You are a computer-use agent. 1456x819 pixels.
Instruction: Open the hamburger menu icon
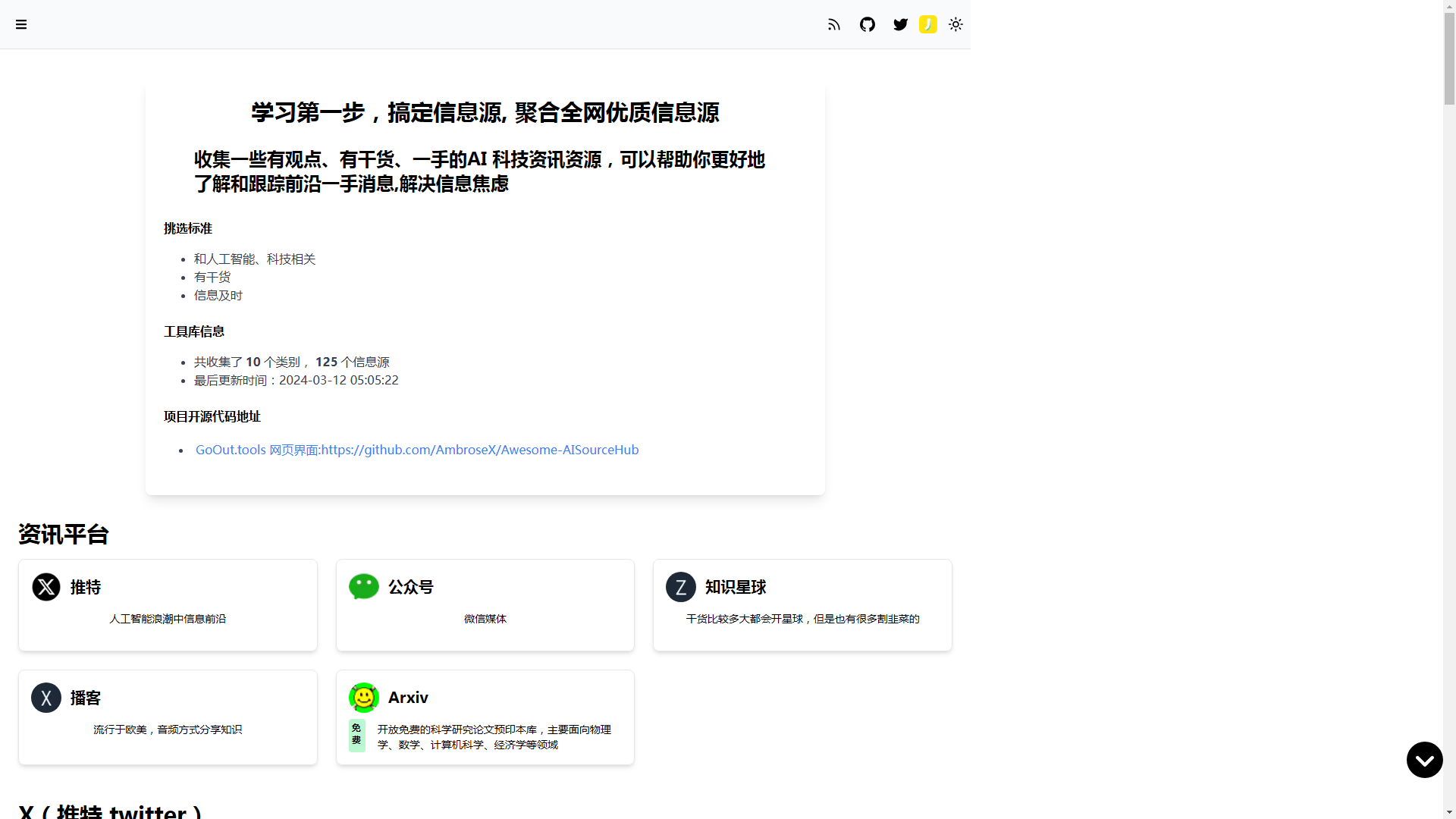click(21, 24)
